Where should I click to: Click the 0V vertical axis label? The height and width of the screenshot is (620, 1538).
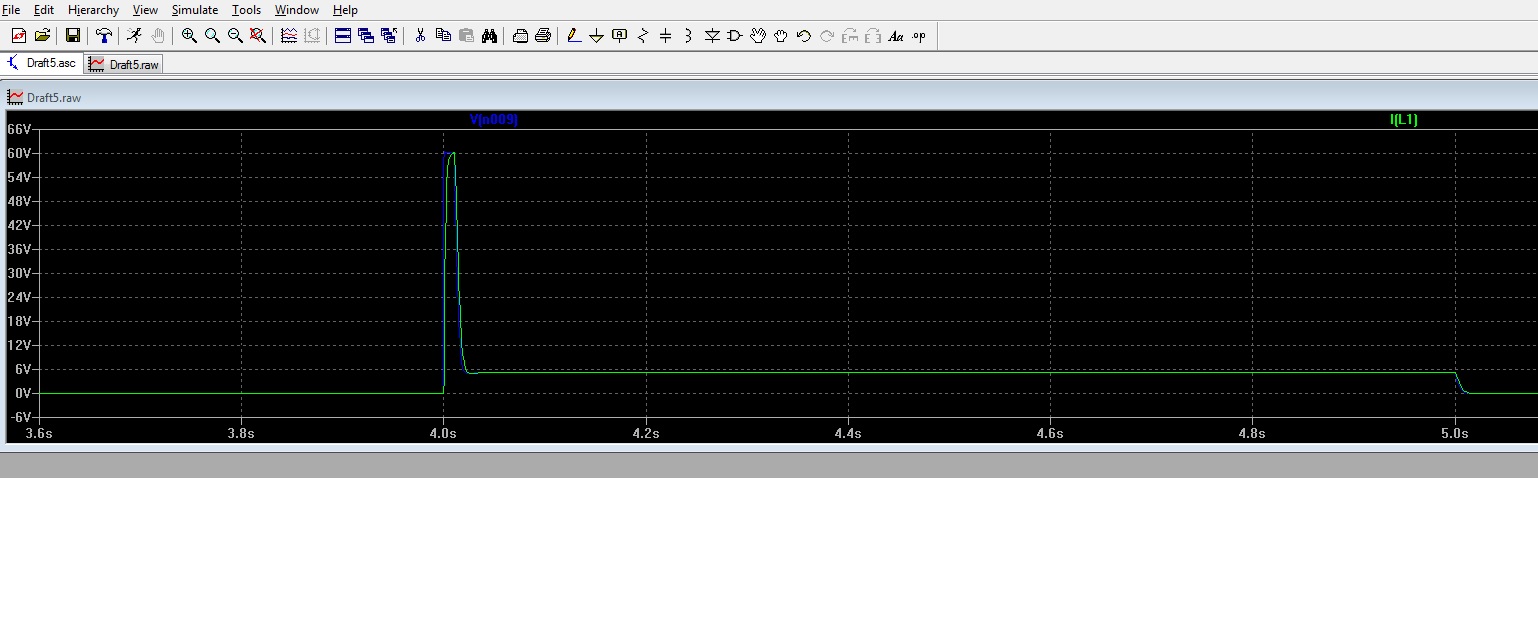24,393
